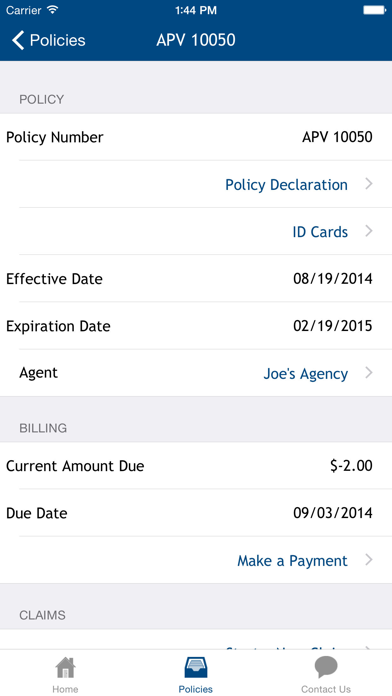Check the battery status icon
392x696 pixels.
click(374, 10)
